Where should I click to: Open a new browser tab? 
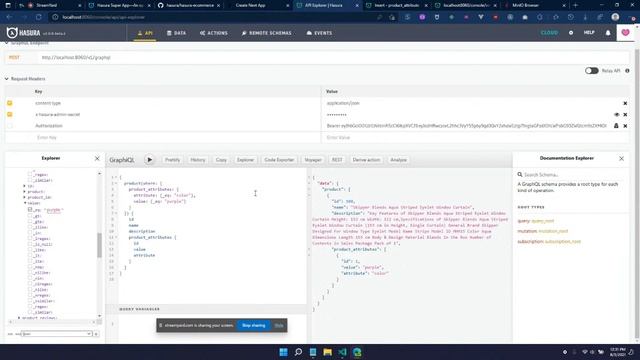[576, 5]
